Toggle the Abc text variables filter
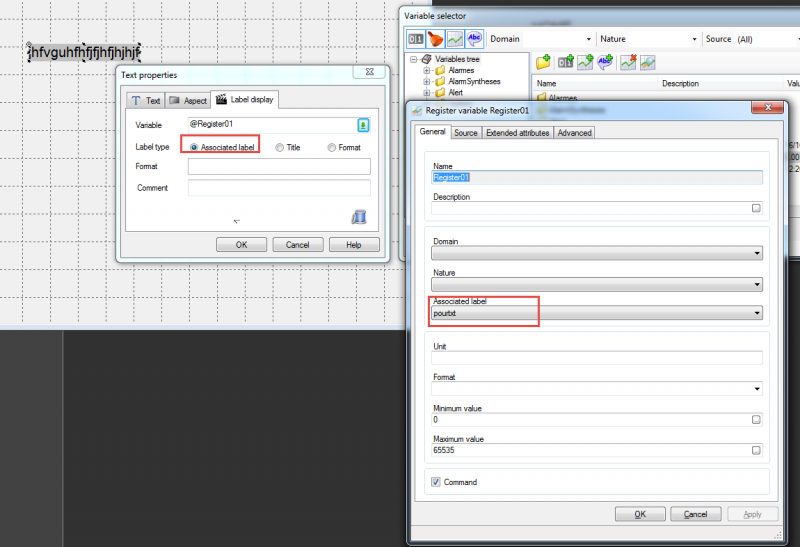The width and height of the screenshot is (800, 547). click(x=474, y=39)
